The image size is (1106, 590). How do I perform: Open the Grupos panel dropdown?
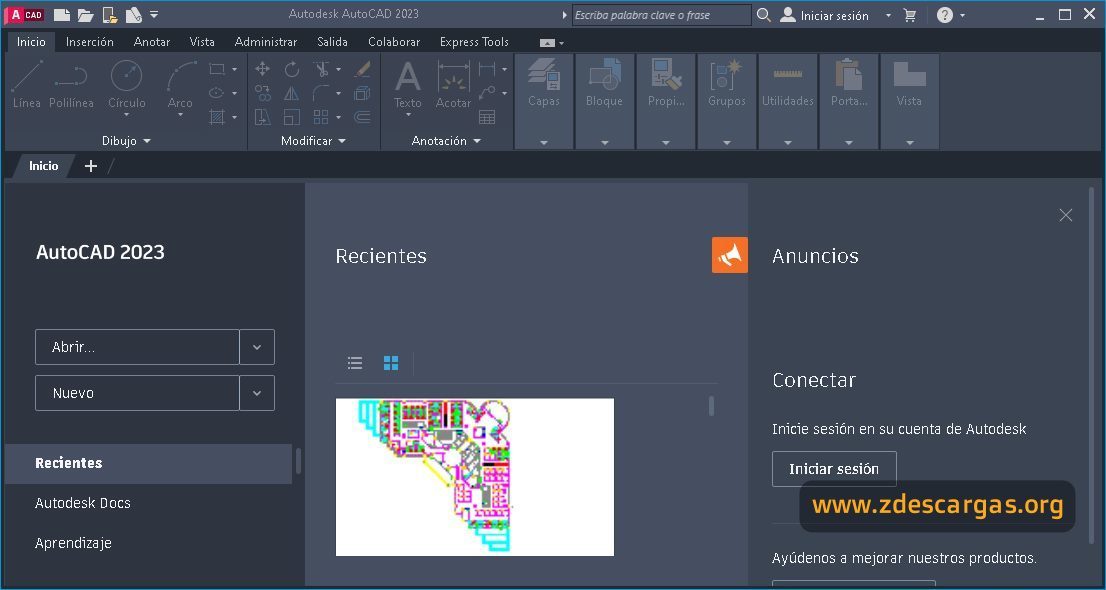(727, 143)
